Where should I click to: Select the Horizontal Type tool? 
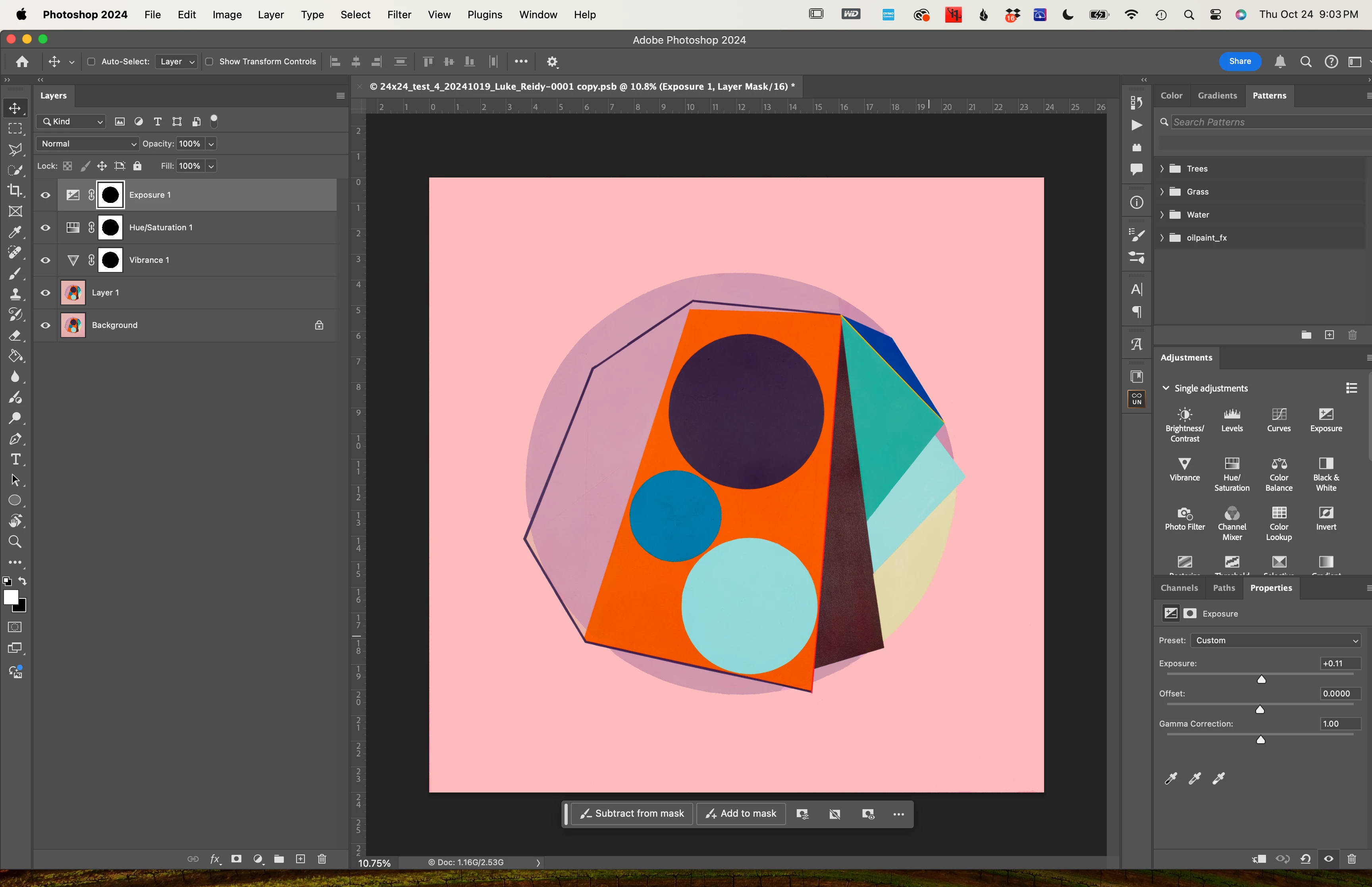(15, 460)
